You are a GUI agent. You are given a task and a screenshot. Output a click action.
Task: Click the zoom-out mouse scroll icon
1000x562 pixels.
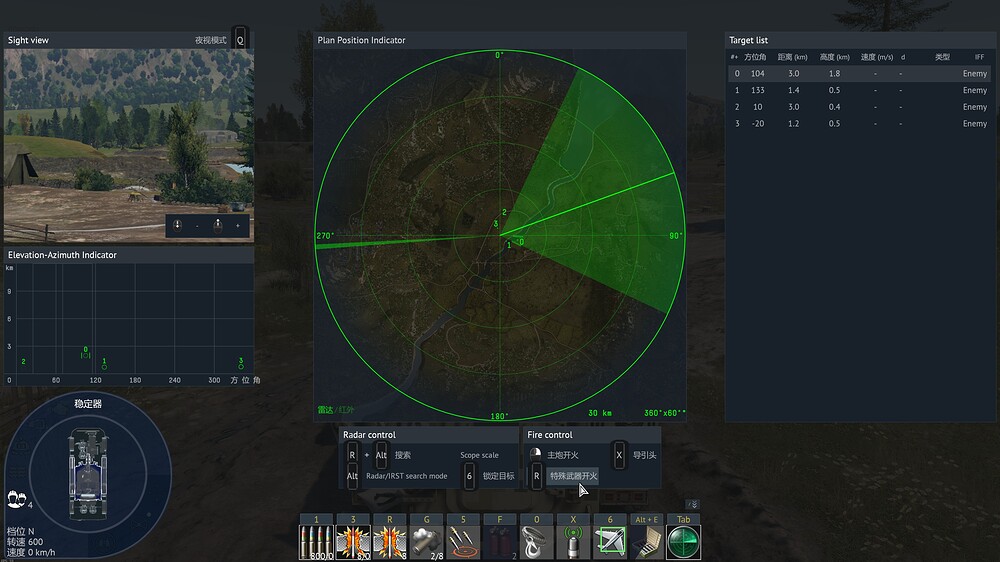point(178,225)
